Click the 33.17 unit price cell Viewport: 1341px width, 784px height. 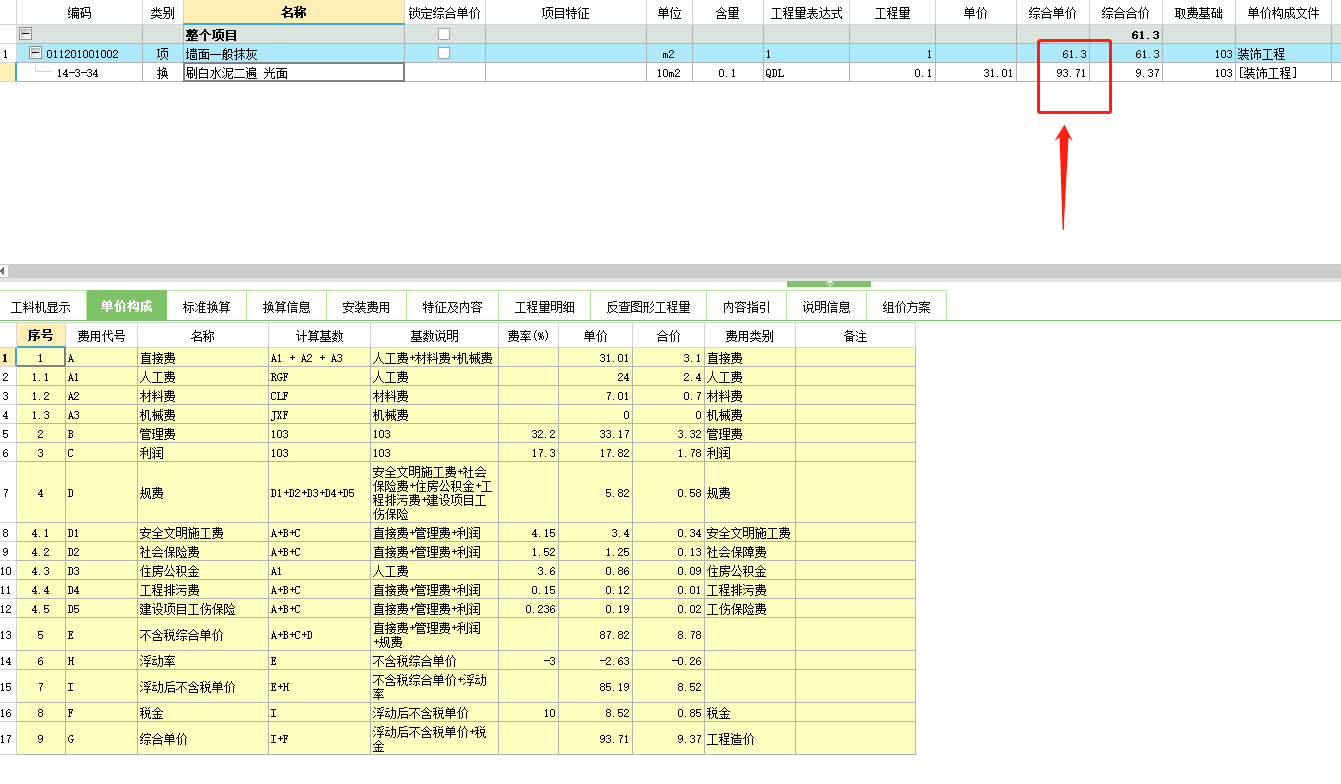pyautogui.click(x=595, y=434)
